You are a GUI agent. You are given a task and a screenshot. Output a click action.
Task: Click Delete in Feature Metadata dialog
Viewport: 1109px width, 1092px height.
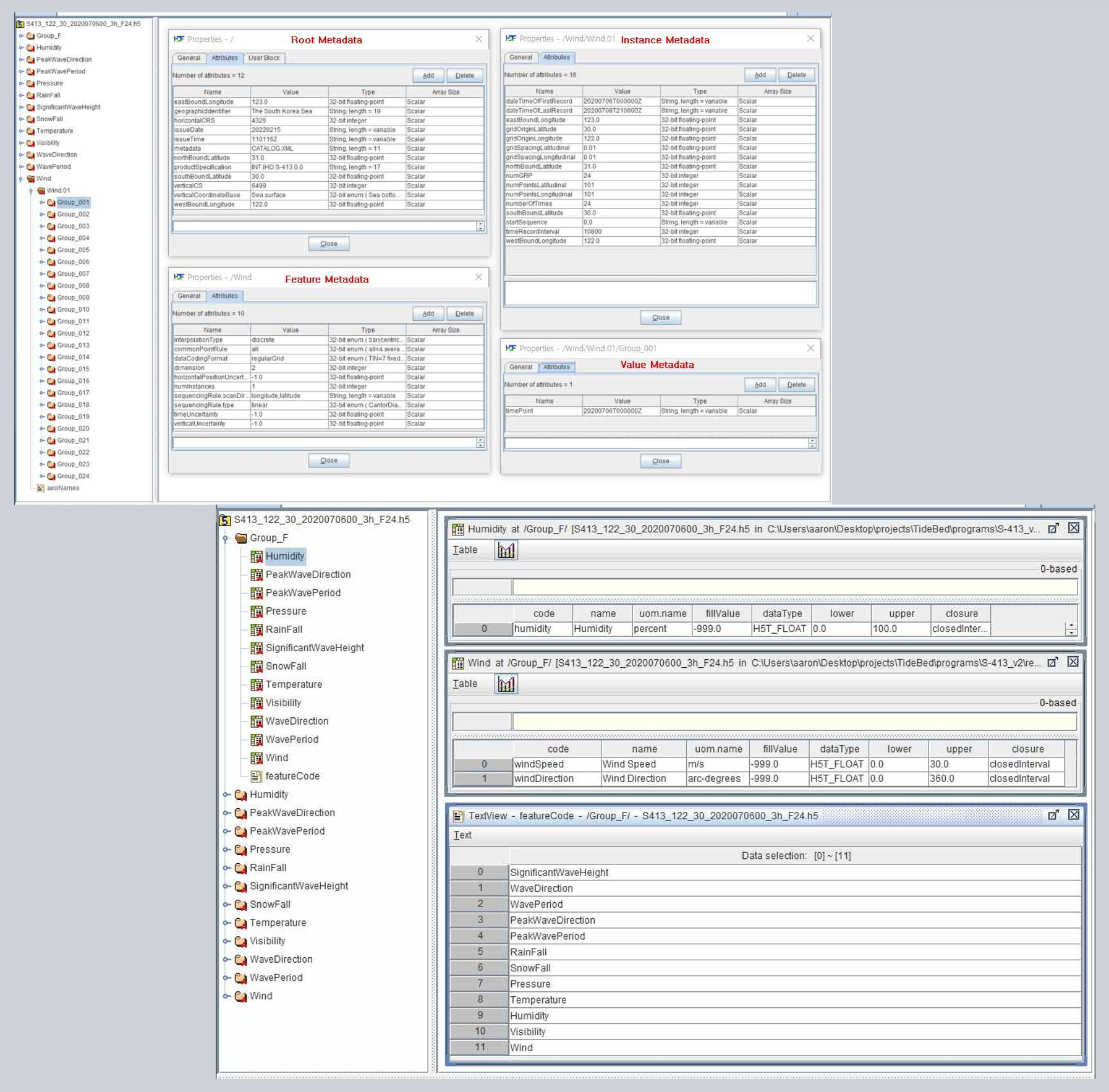pos(464,314)
